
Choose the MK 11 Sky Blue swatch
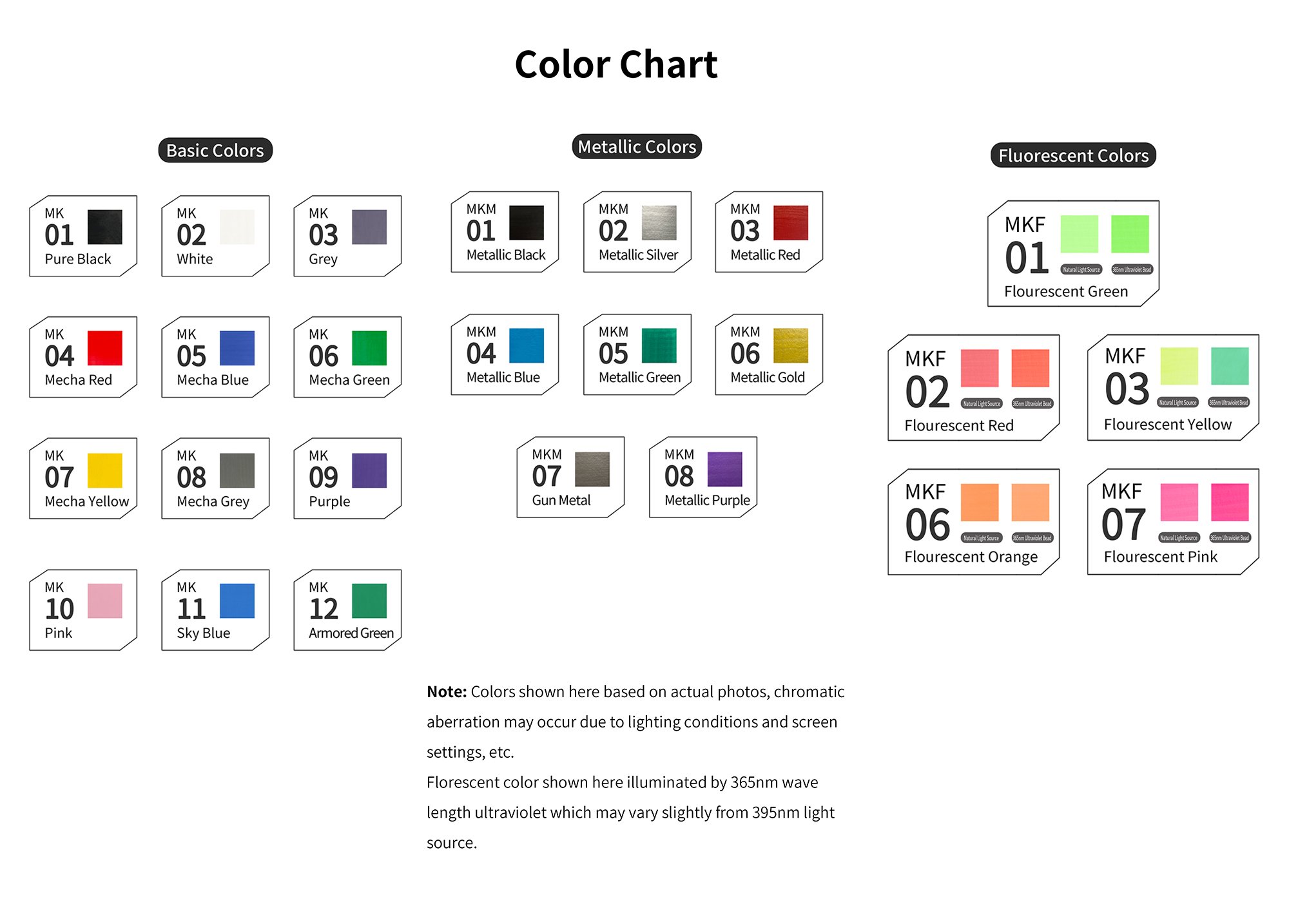pyautogui.click(x=237, y=601)
